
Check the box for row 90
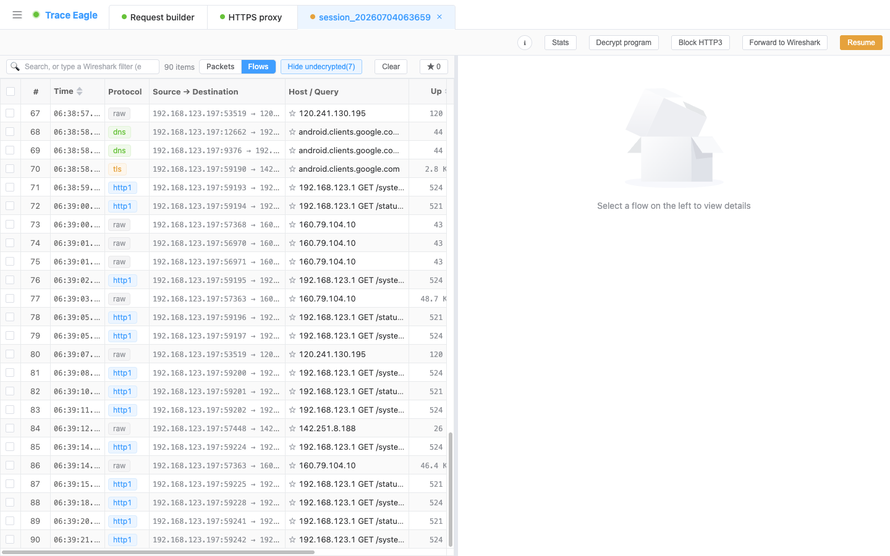[x=10, y=540]
